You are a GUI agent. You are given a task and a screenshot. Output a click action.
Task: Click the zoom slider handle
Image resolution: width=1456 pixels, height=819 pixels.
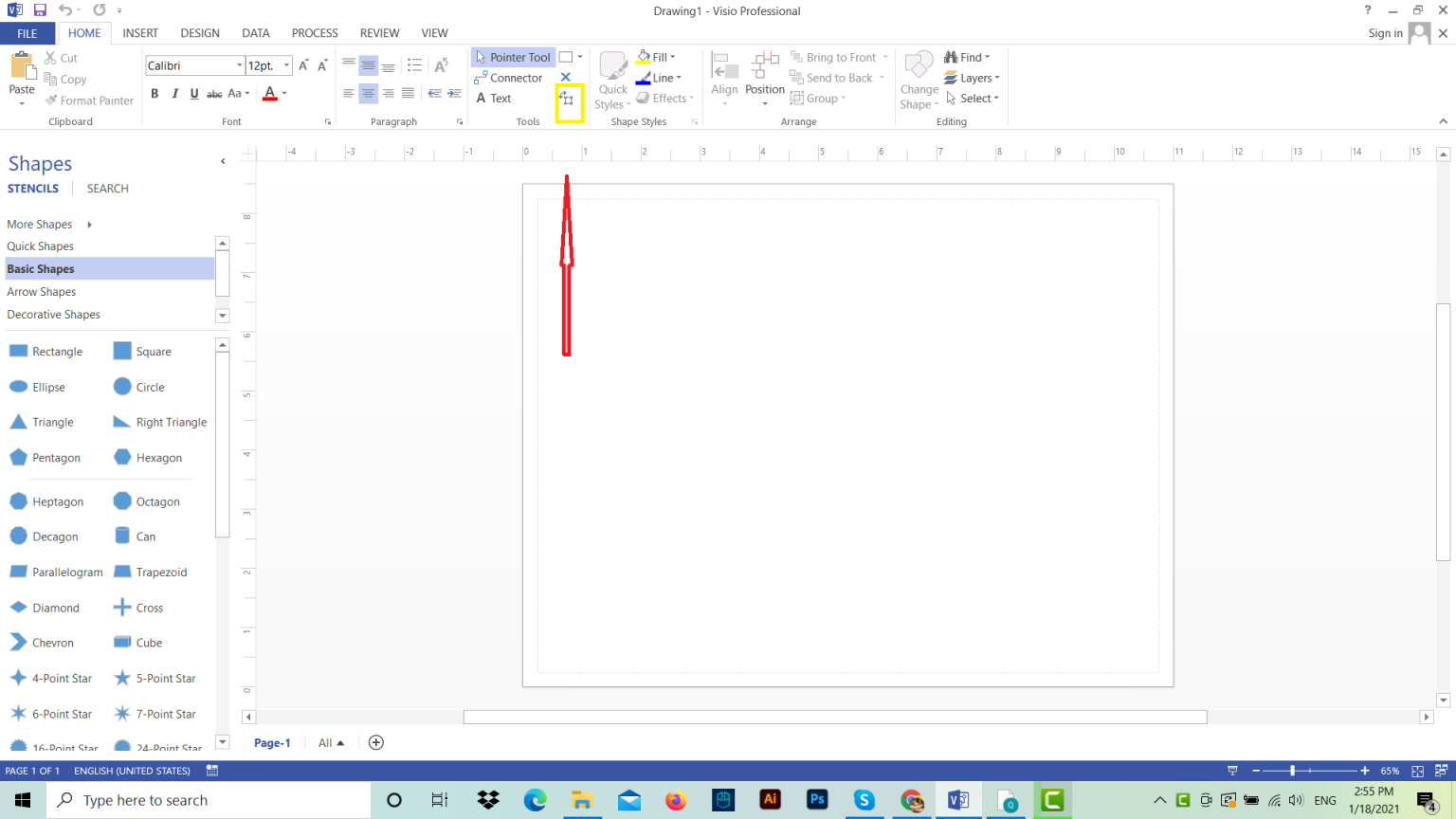1292,771
